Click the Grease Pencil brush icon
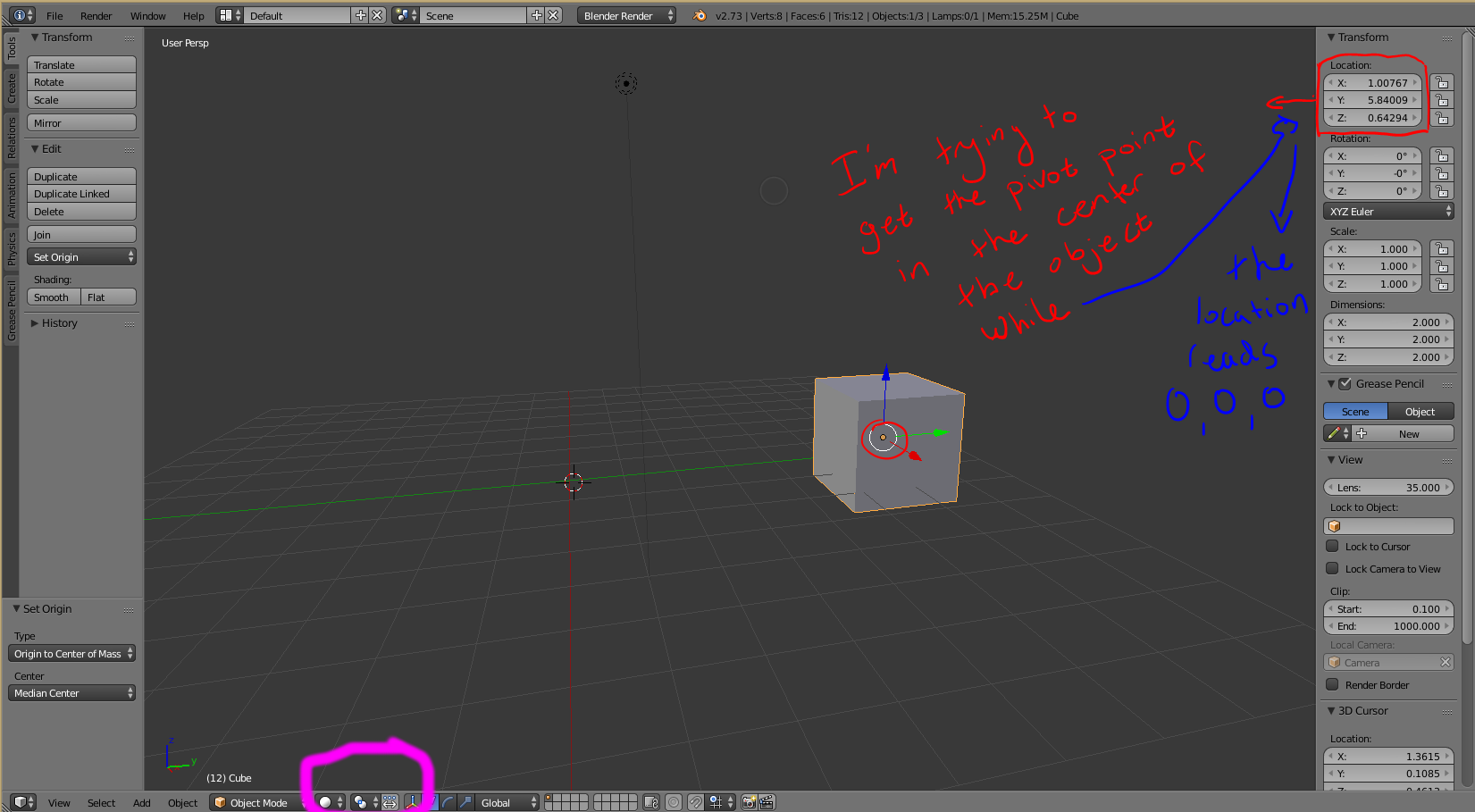Viewport: 1475px width, 812px height. point(1337,433)
